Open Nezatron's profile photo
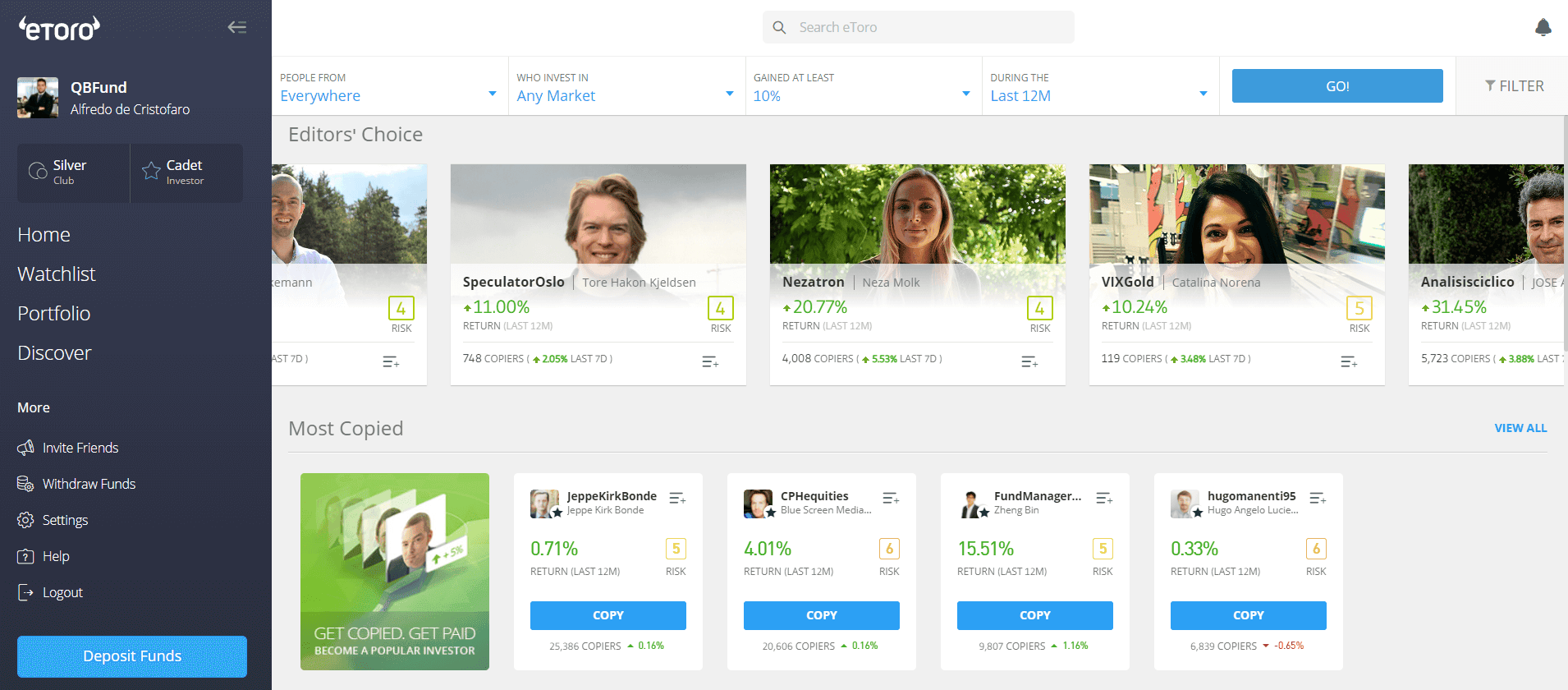Image resolution: width=1568 pixels, height=690 pixels. coord(918,214)
